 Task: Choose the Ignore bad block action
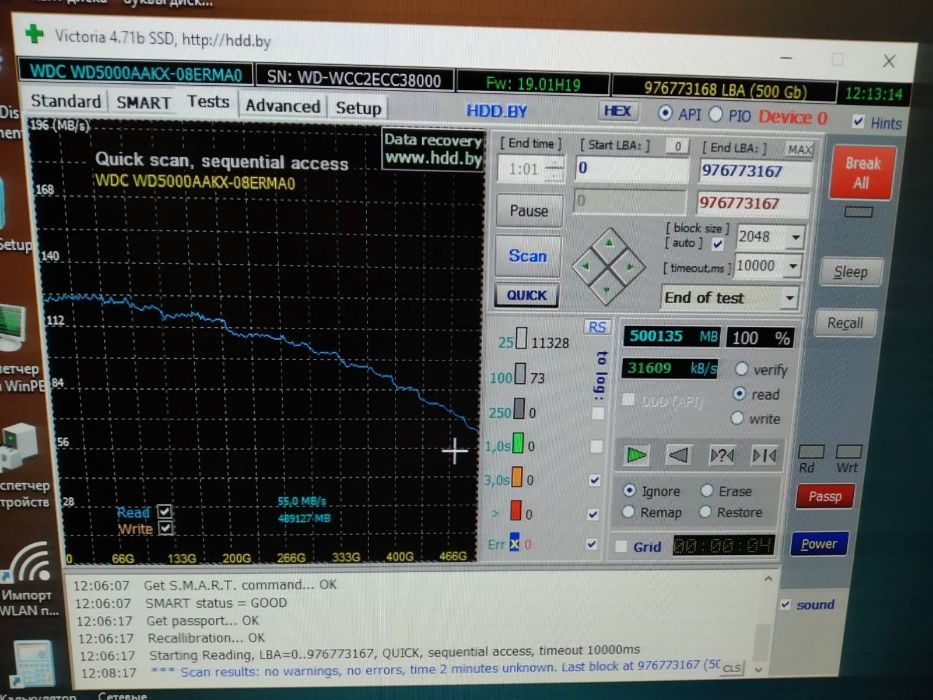pos(629,490)
